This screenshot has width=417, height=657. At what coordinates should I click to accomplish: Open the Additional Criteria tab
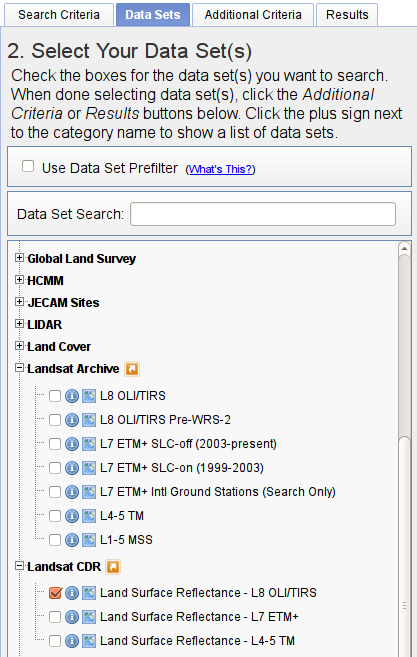(253, 15)
